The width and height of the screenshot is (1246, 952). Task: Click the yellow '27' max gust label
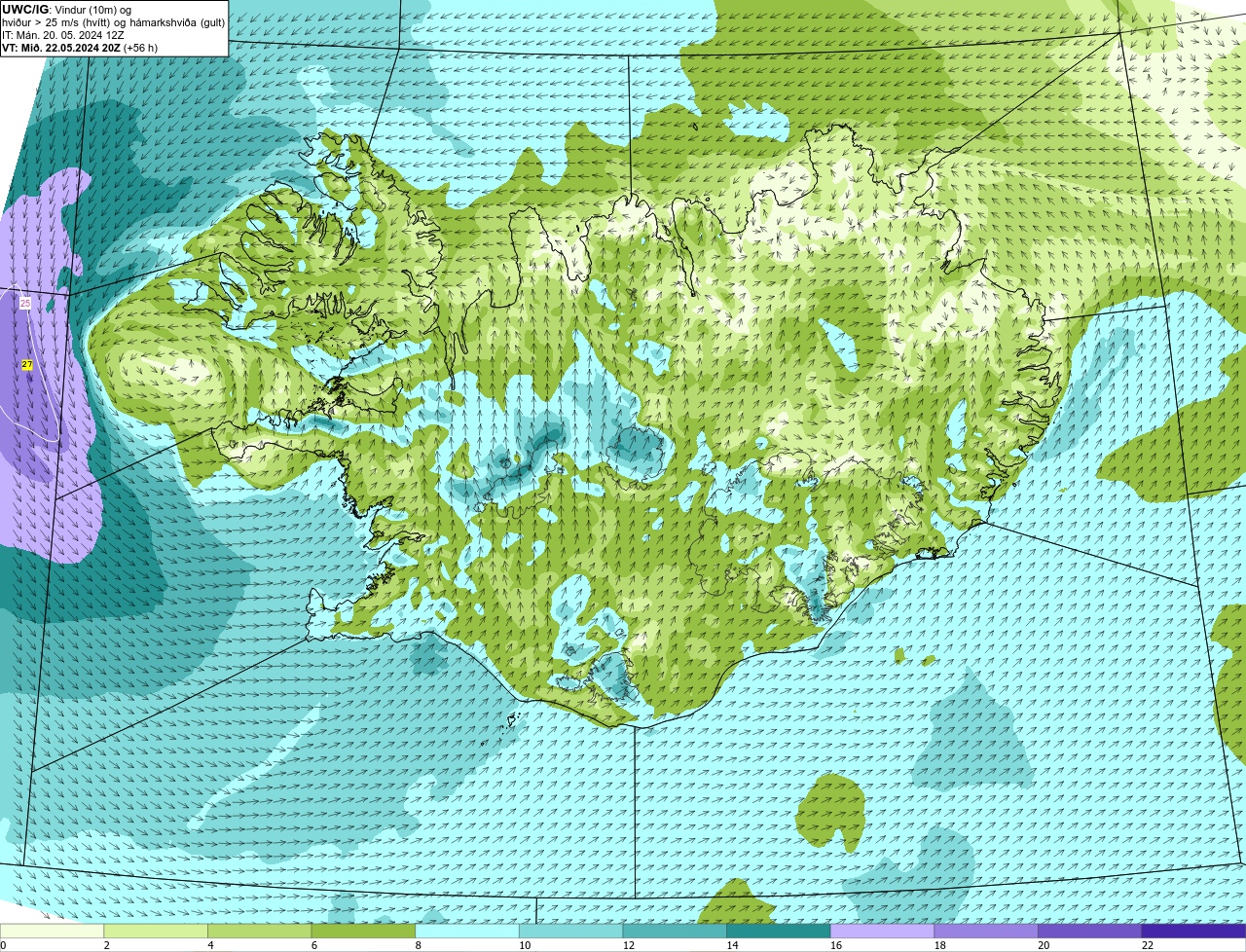pos(27,365)
